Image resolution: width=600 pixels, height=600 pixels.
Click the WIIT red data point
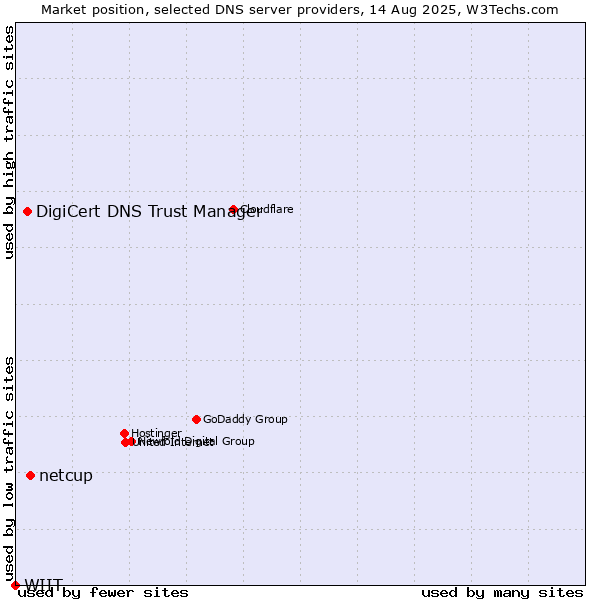(15, 585)
